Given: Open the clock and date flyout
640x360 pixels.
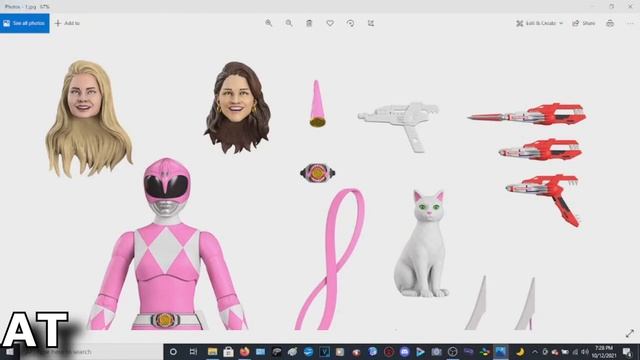Looking at the screenshot, I should coord(604,351).
